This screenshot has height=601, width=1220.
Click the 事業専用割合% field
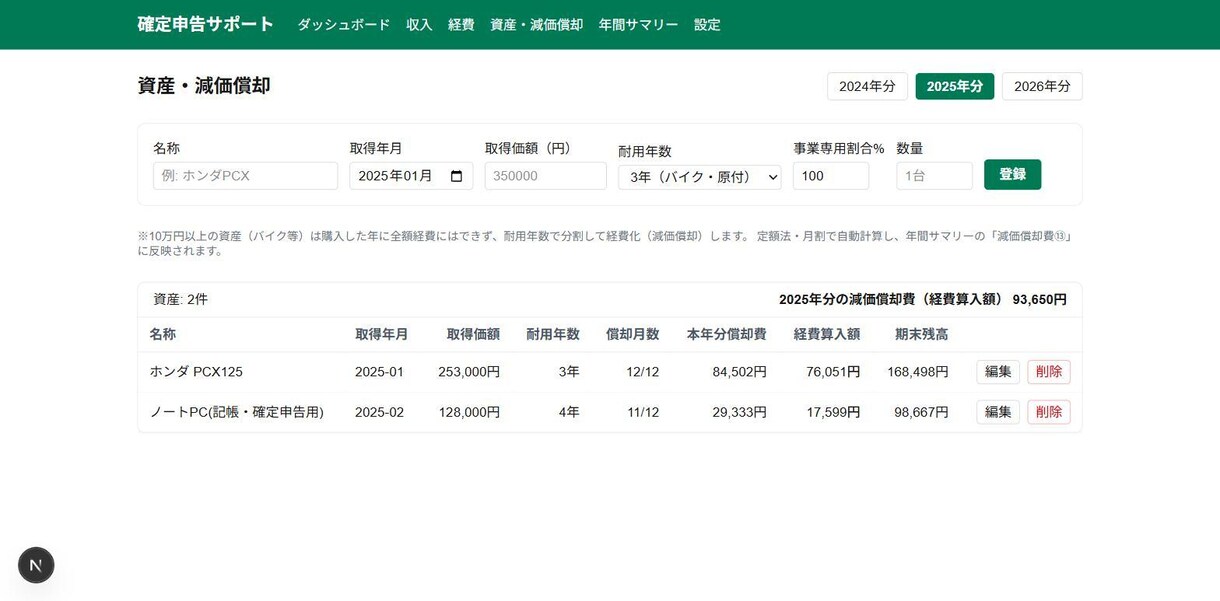point(831,176)
